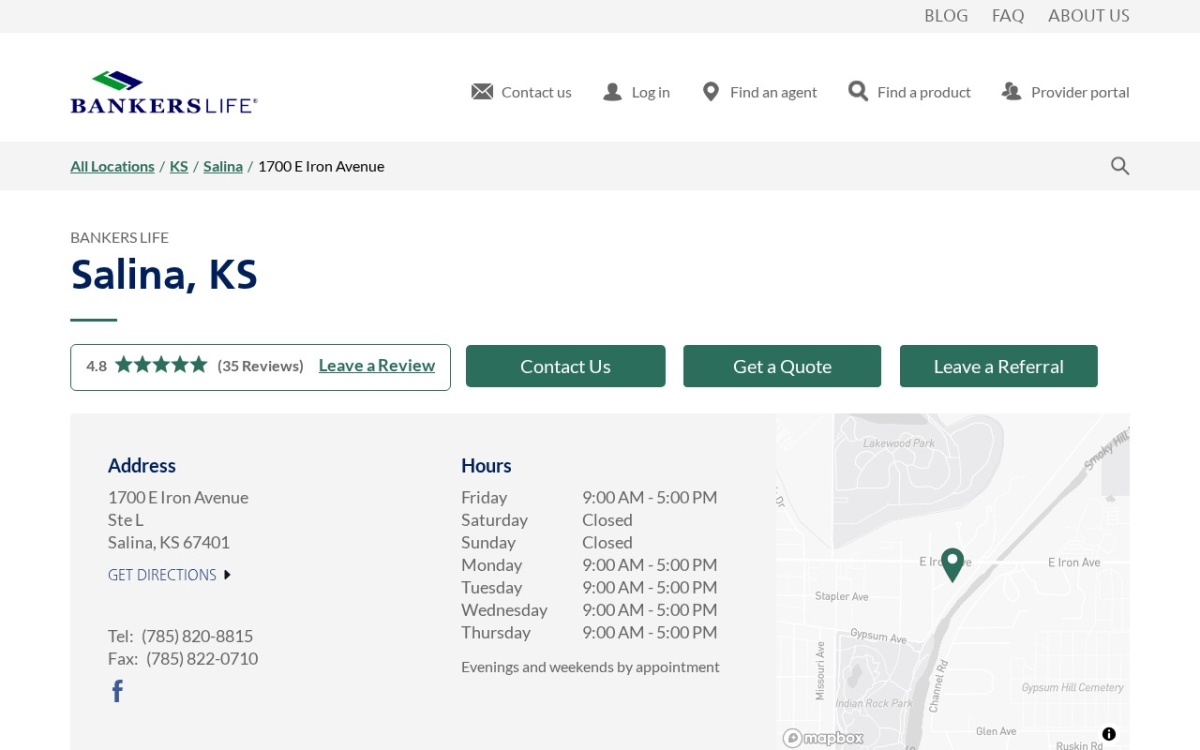Click the magnifier icon beside Find a product

[x=858, y=91]
